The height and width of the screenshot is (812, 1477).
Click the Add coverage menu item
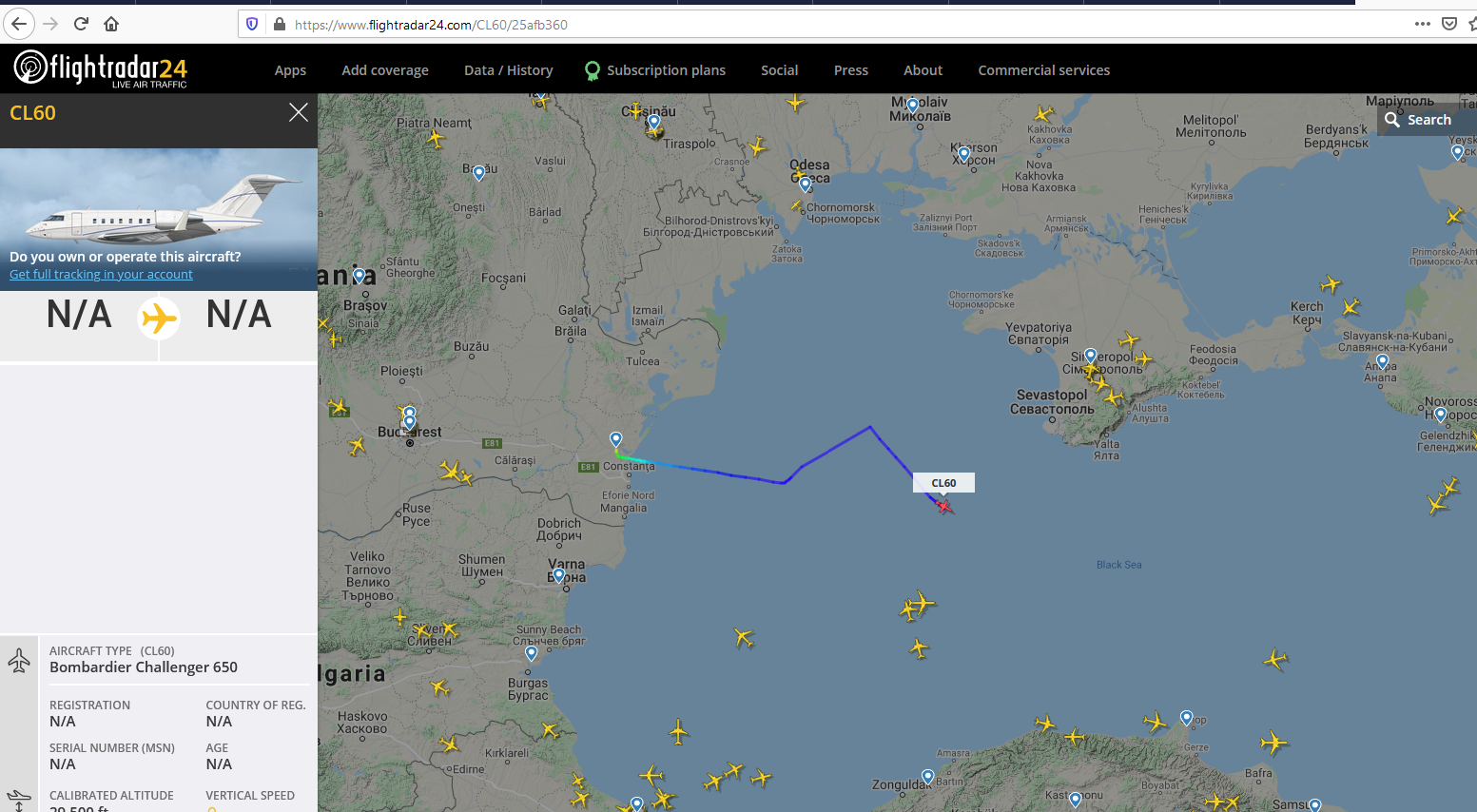click(x=385, y=70)
